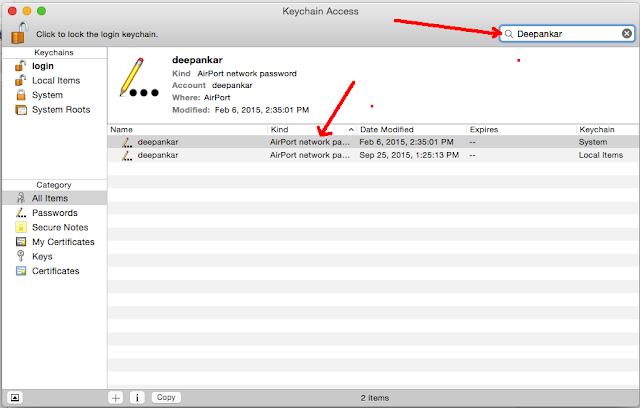Click the magnifying glass search icon
Screen dimensions: 640x408
509,34
